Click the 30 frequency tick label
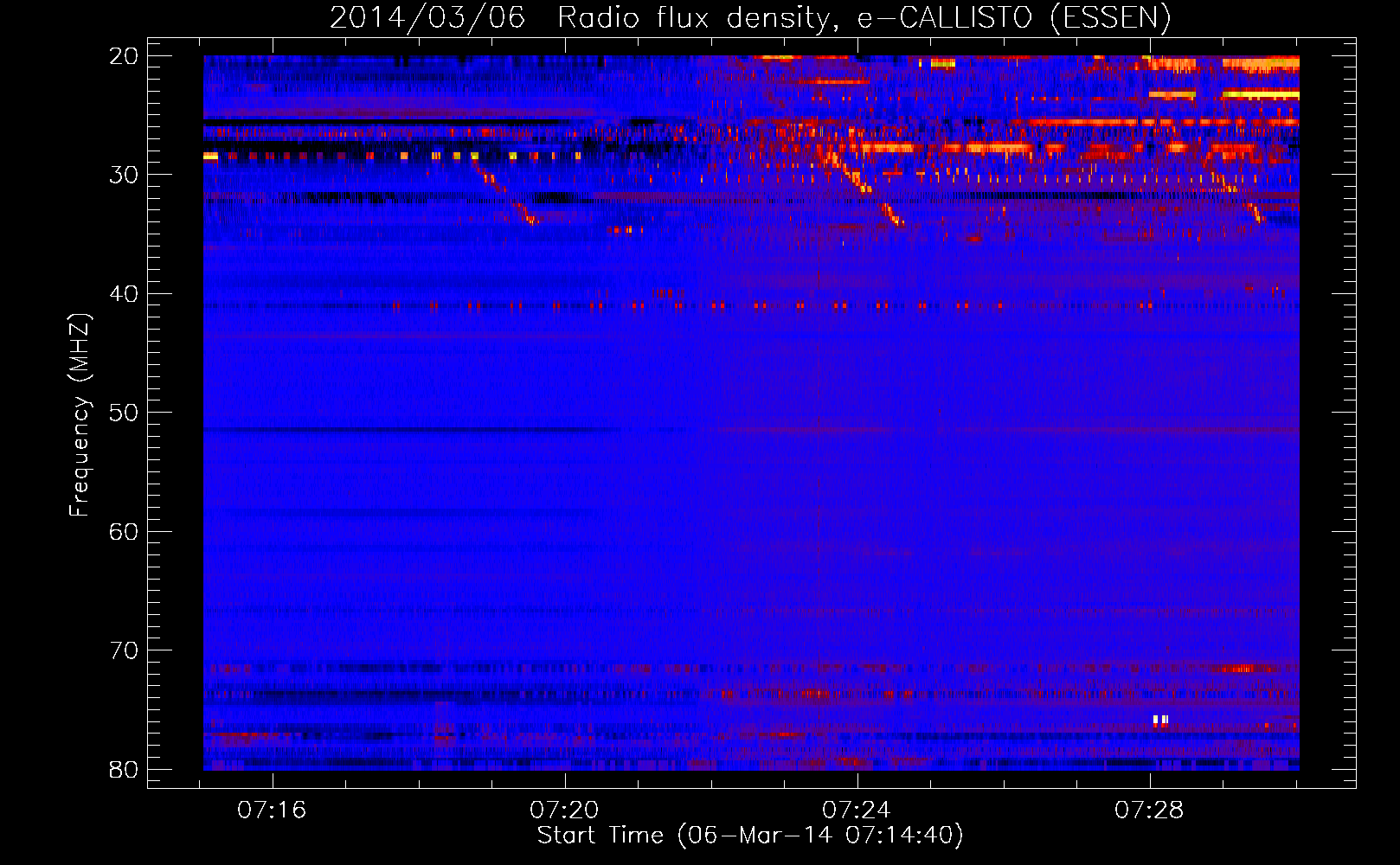 [124, 175]
